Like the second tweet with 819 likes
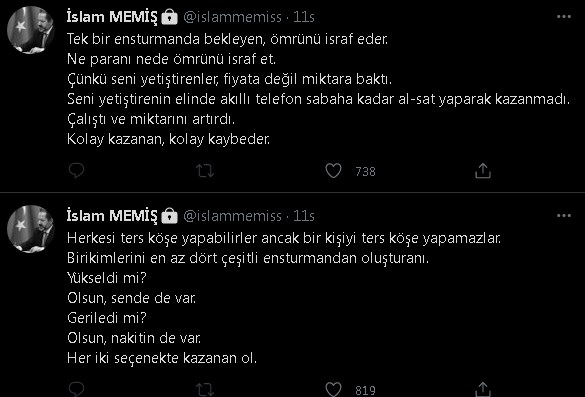Image resolution: width=585 pixels, height=397 pixels. [x=333, y=390]
